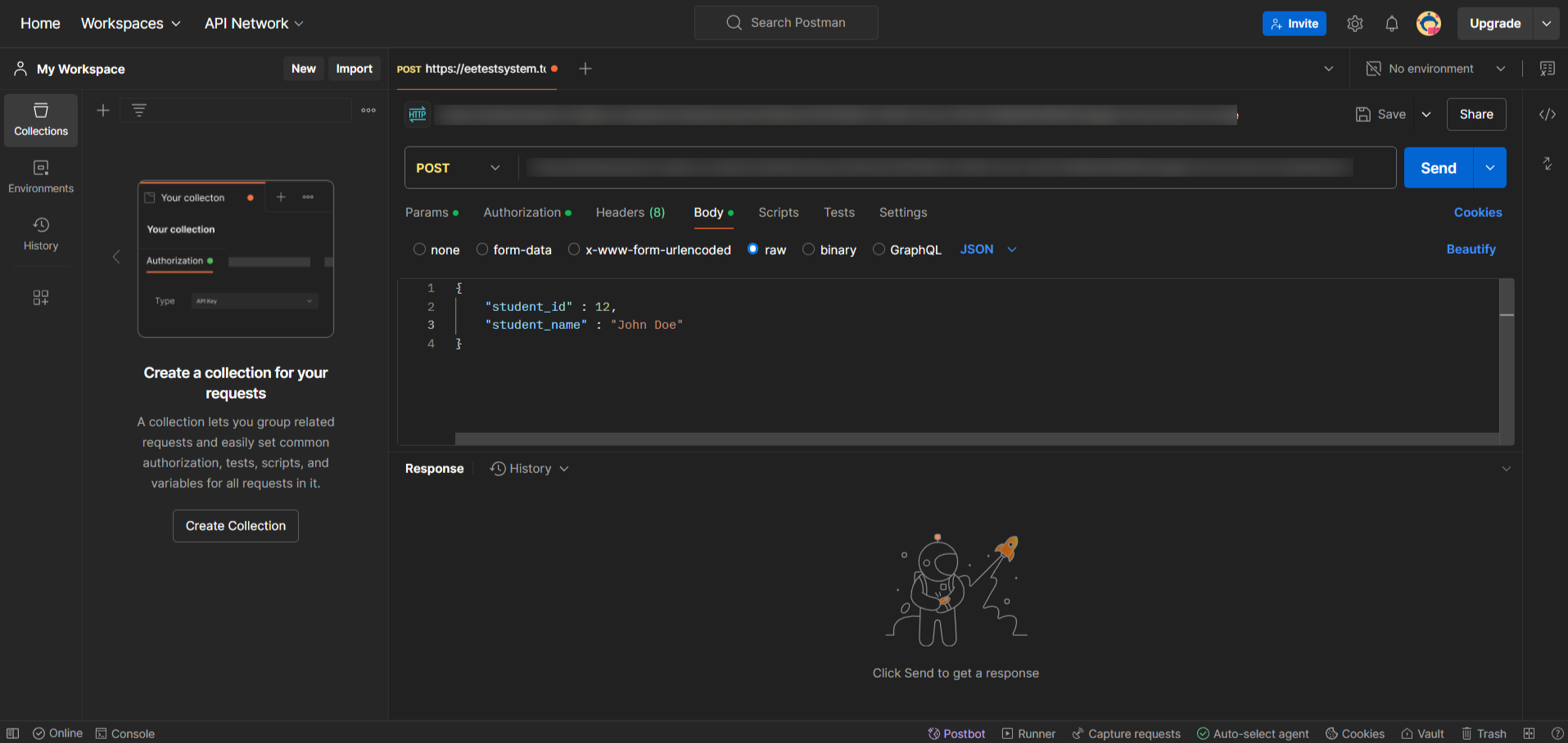Open settings gear icon in header

pos(1354,24)
